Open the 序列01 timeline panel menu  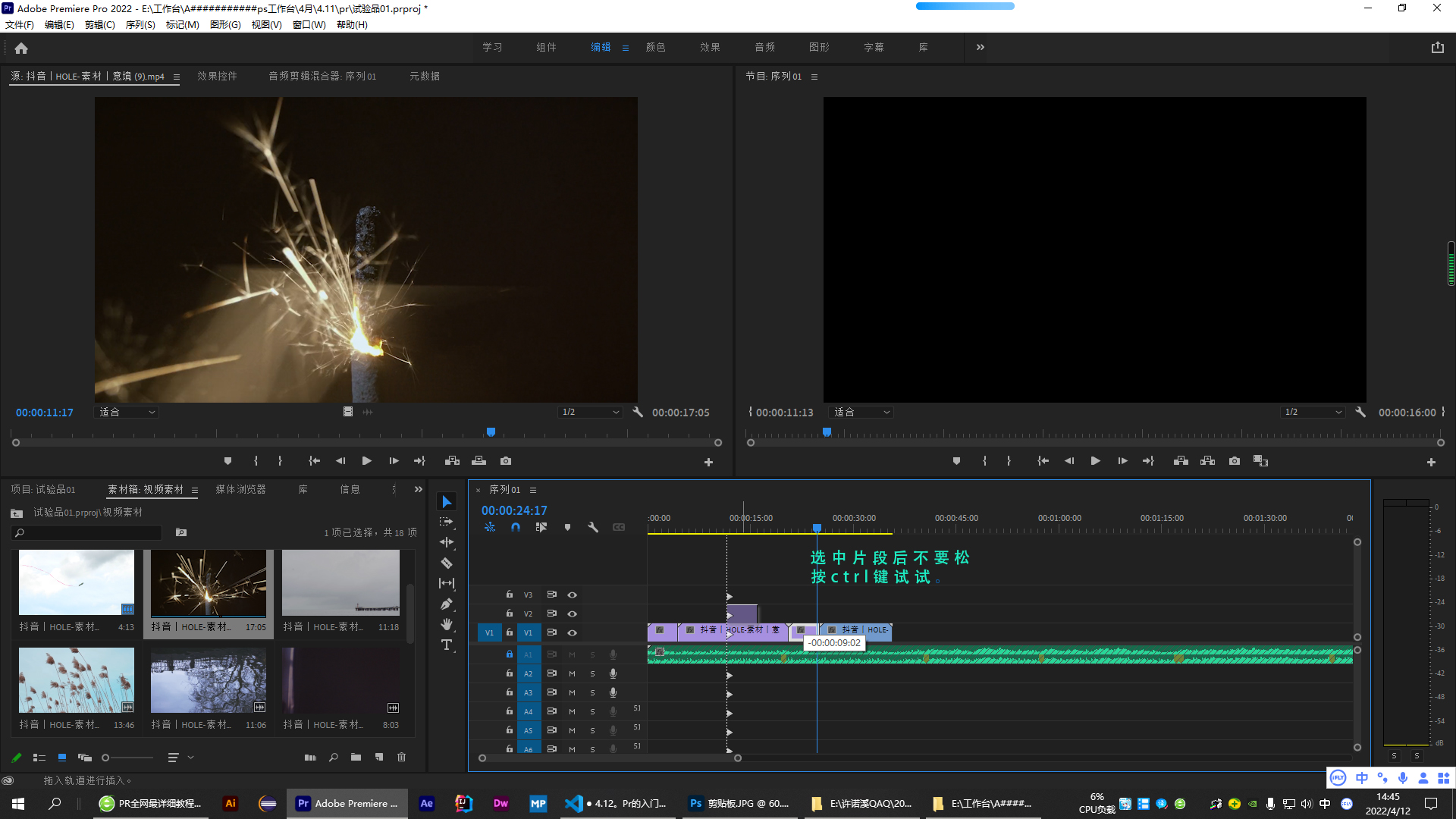(533, 490)
